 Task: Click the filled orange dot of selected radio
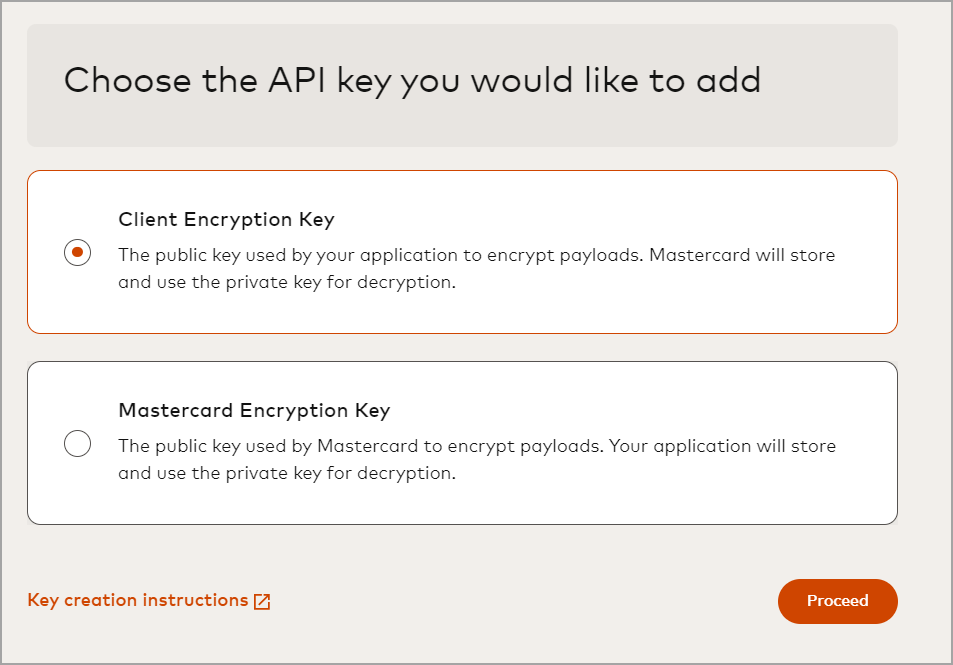77,253
